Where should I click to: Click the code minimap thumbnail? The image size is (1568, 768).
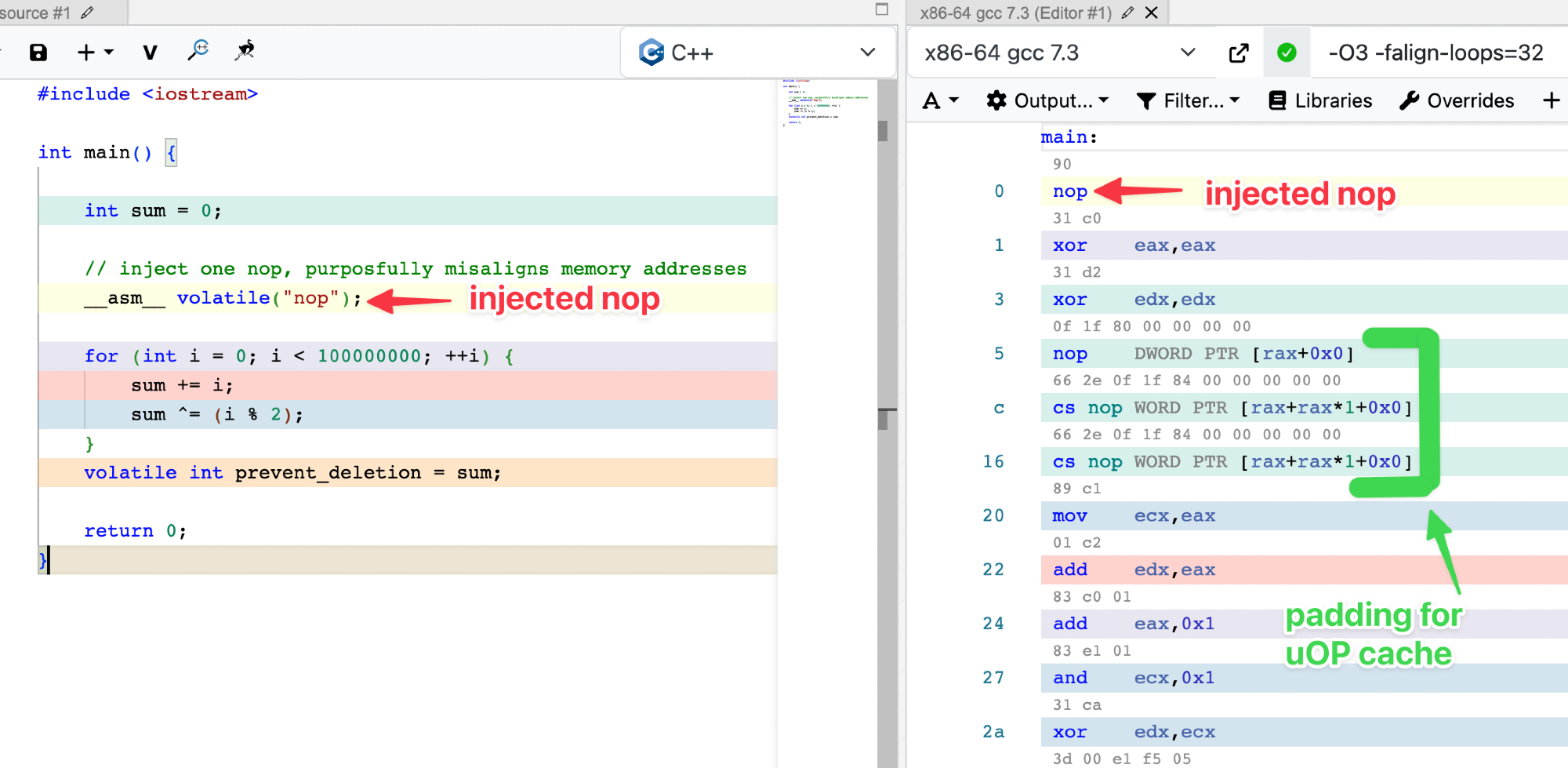(826, 102)
